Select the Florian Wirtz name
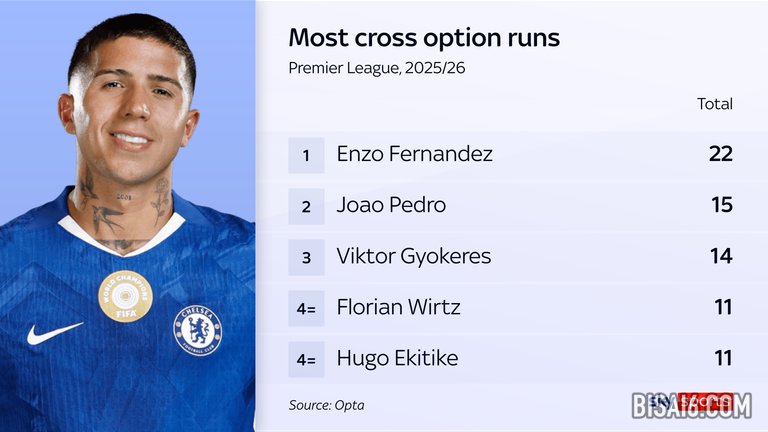The height and width of the screenshot is (432, 768). coord(399,308)
